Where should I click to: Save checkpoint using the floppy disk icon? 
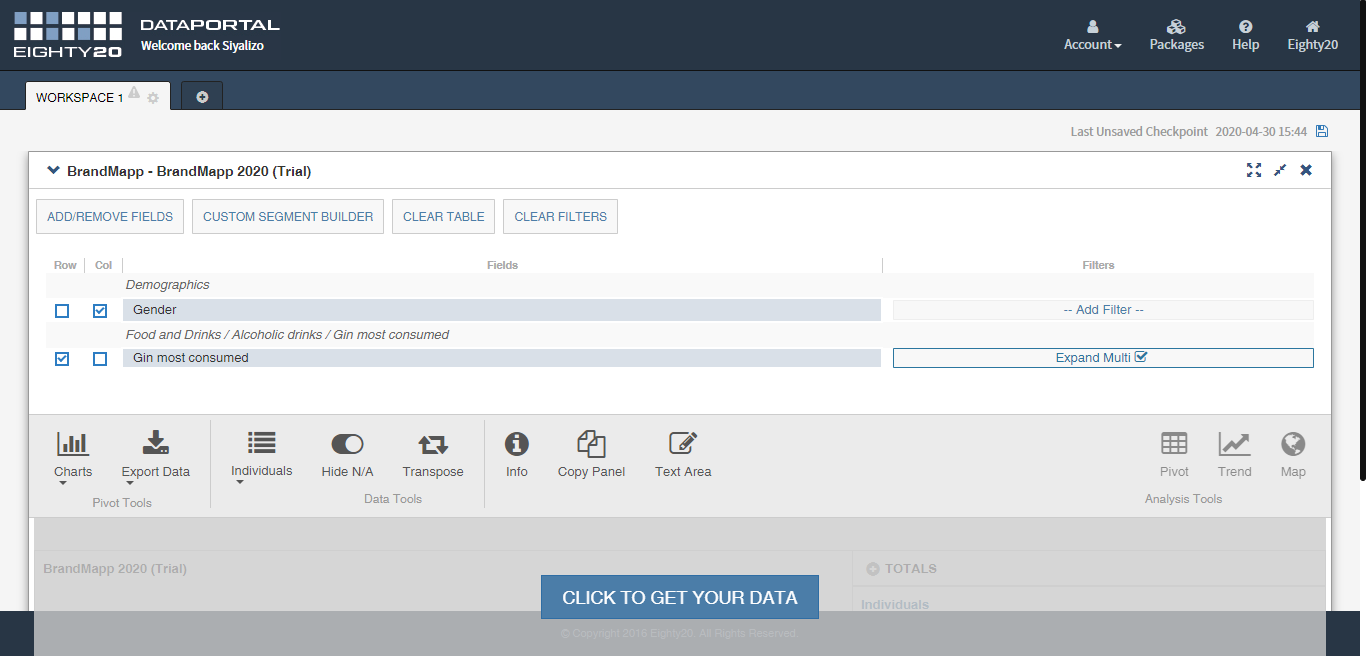[x=1322, y=131]
